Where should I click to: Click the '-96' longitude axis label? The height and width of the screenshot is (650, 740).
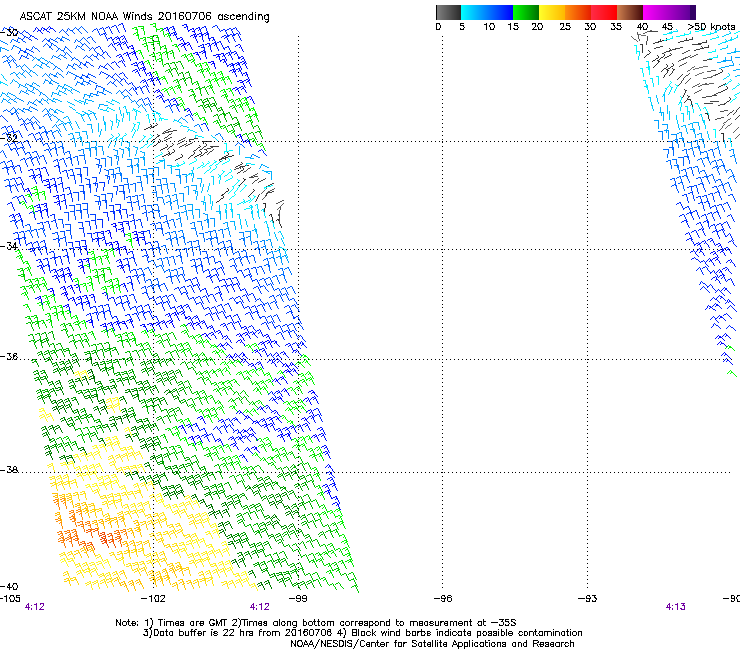(443, 599)
